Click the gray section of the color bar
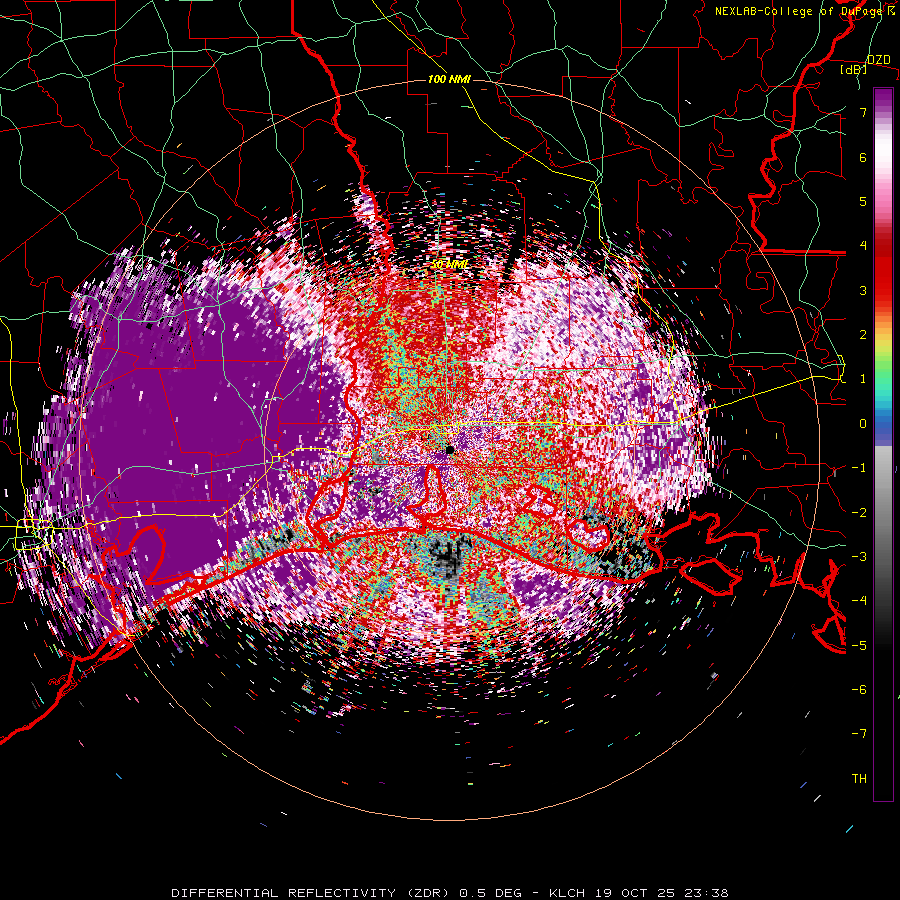The width and height of the screenshot is (900, 900). coord(883,494)
